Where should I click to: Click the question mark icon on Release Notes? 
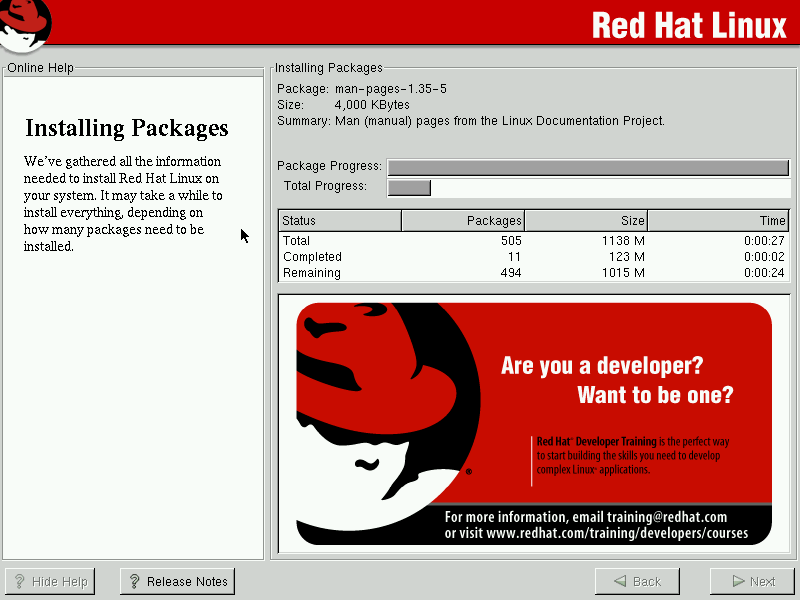(135, 581)
